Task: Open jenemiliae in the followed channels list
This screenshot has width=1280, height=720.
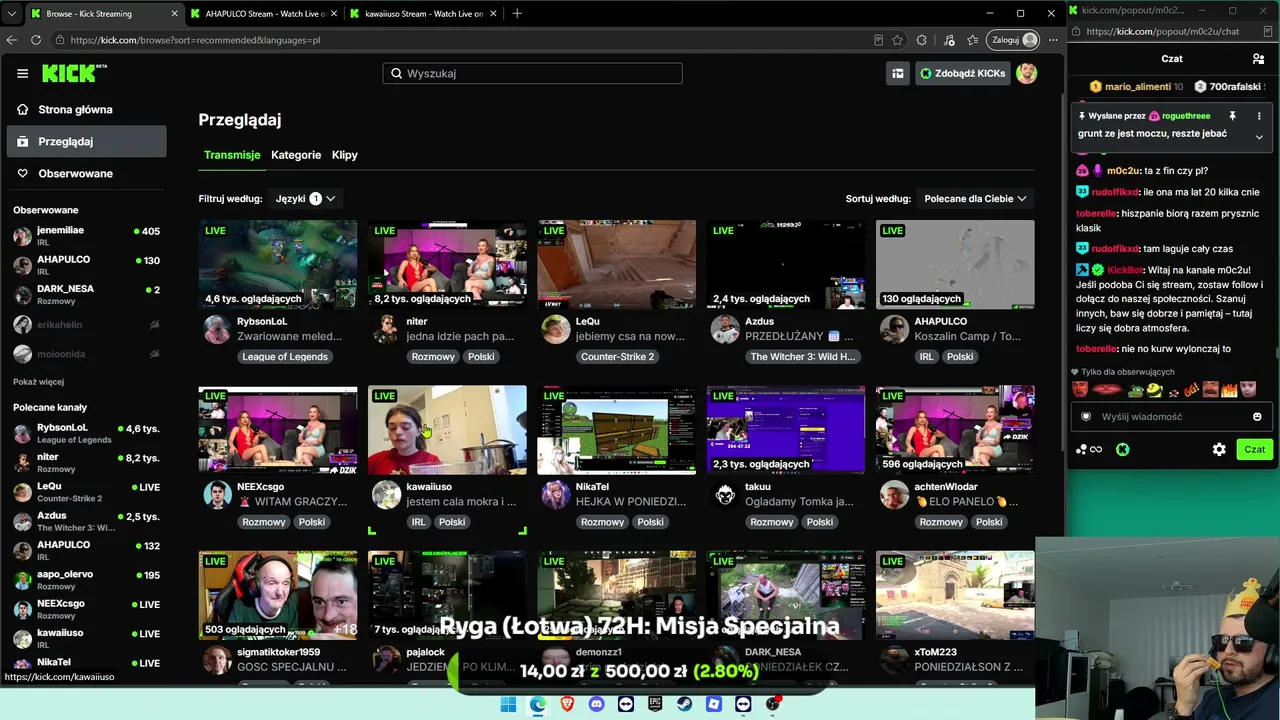Action: [86, 236]
